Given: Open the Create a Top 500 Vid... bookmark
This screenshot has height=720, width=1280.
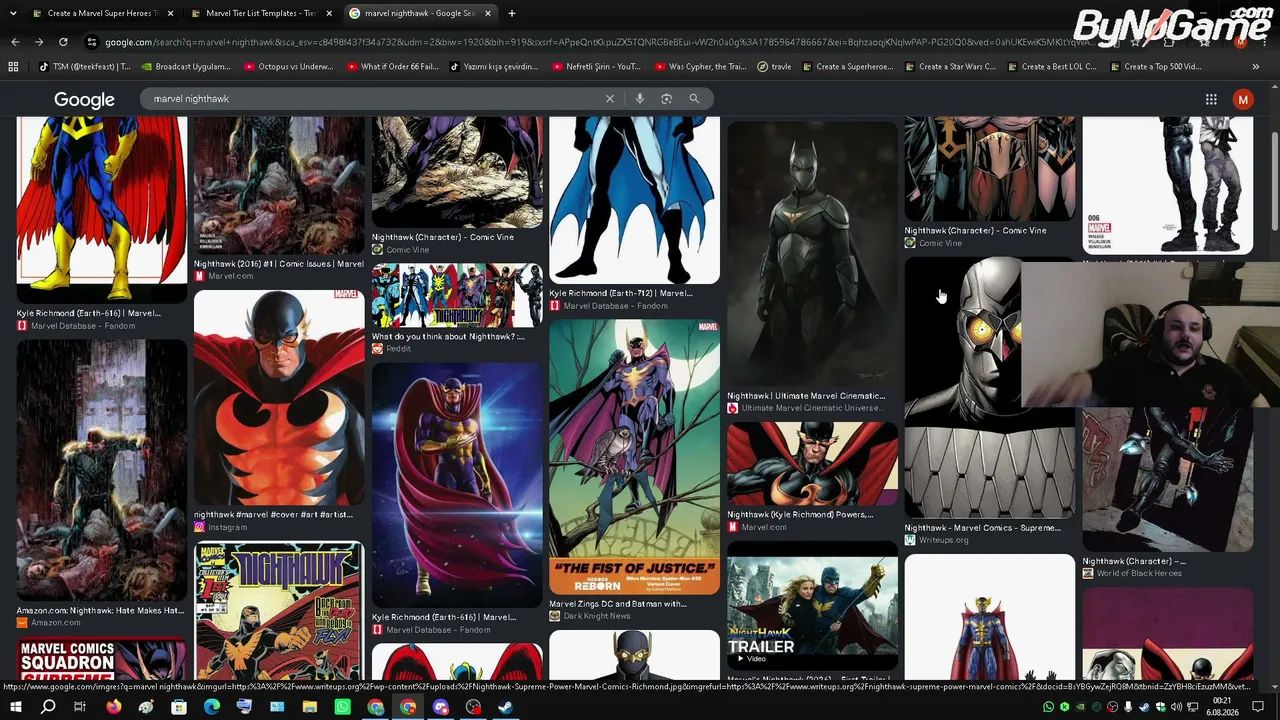Looking at the screenshot, I should click(x=1155, y=67).
